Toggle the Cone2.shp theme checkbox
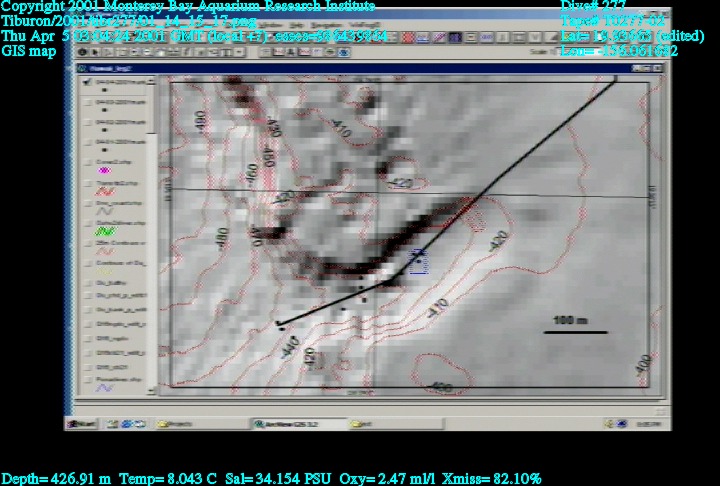This screenshot has width=720, height=486. pyautogui.click(x=88, y=161)
